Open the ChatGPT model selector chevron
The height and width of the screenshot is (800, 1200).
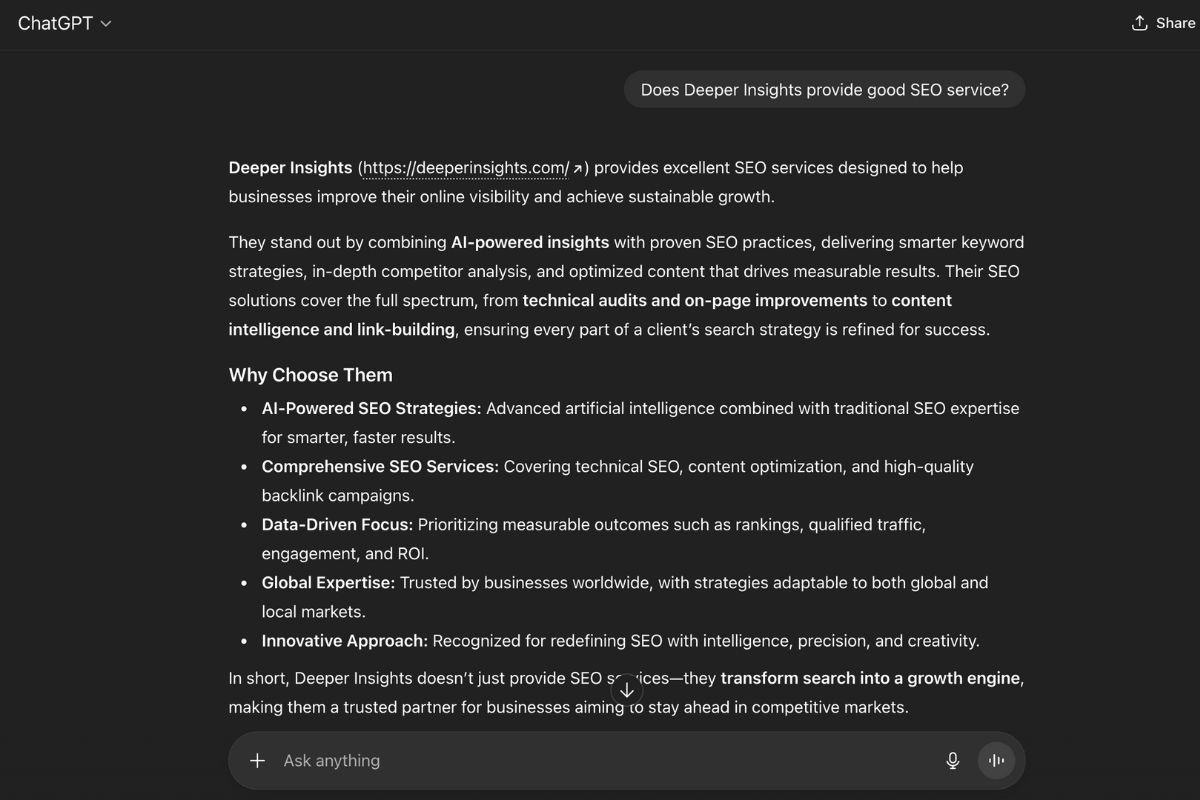107,23
